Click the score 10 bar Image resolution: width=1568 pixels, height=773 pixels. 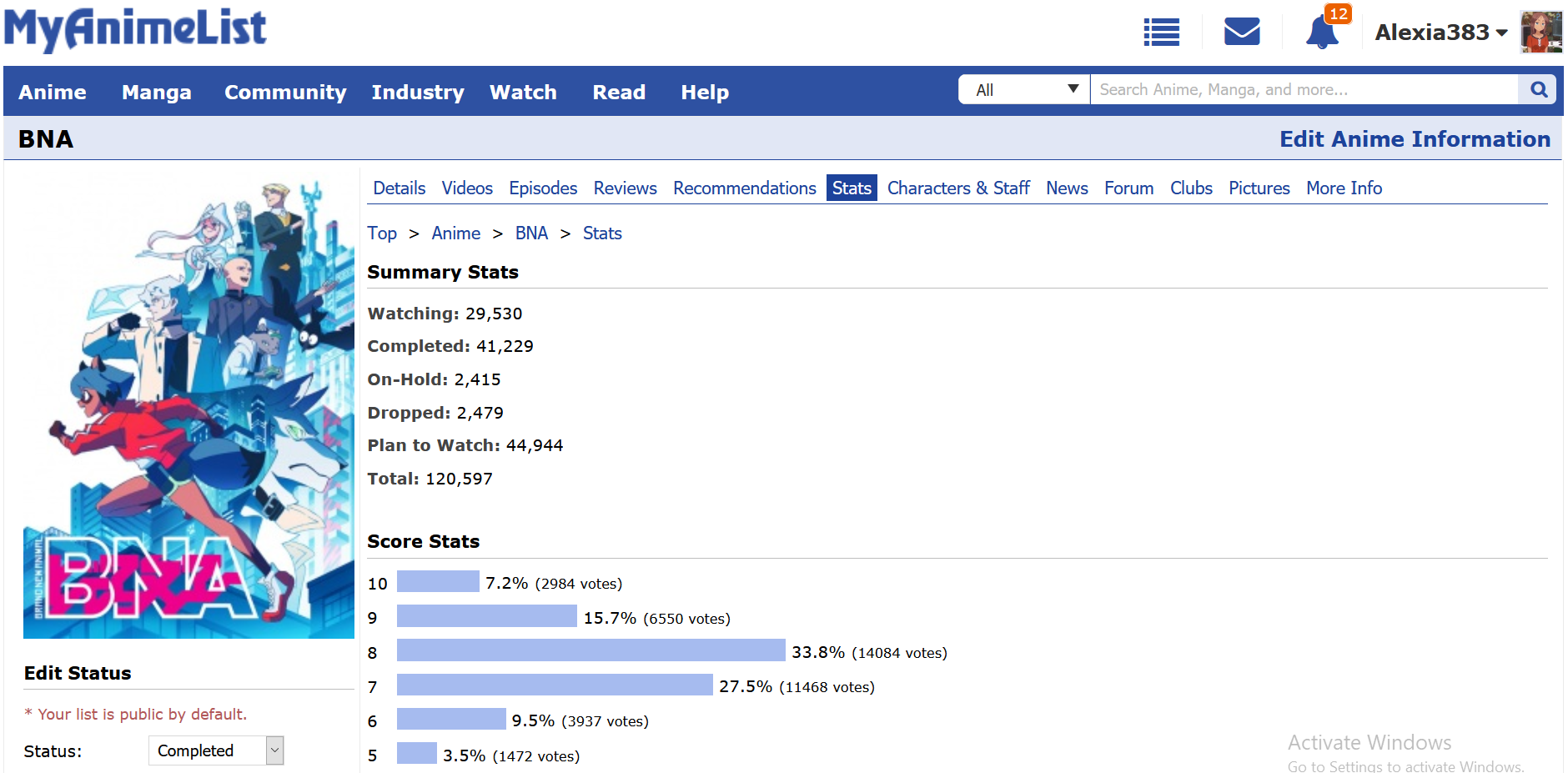click(x=438, y=581)
